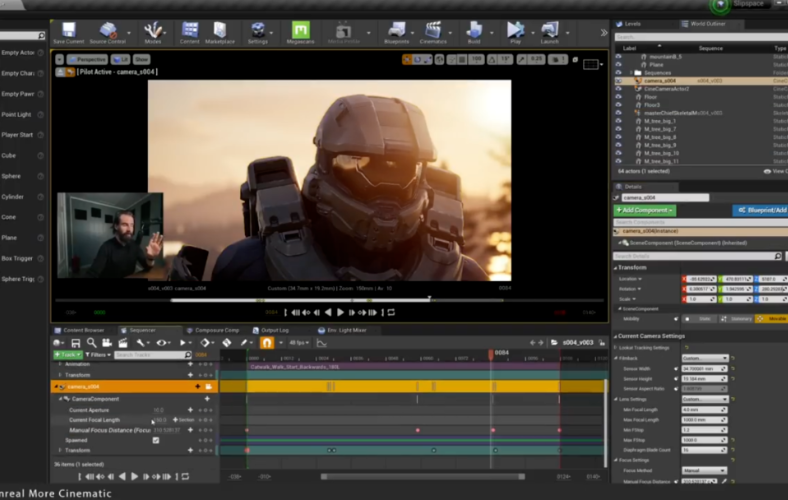The image size is (788, 500).
Task: Open the Settings toolbar icon
Action: click(x=257, y=31)
